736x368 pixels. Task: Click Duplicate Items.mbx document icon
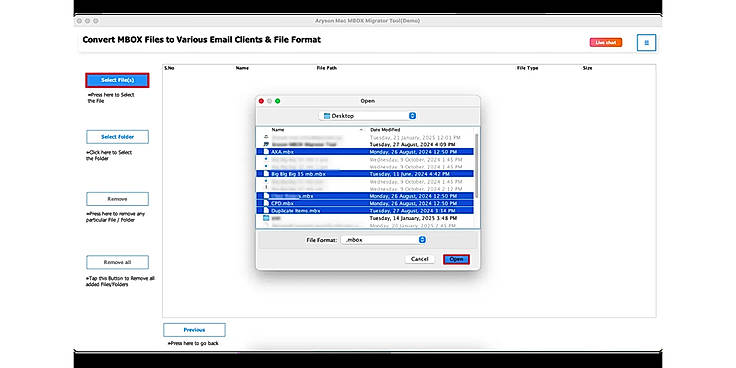point(266,211)
